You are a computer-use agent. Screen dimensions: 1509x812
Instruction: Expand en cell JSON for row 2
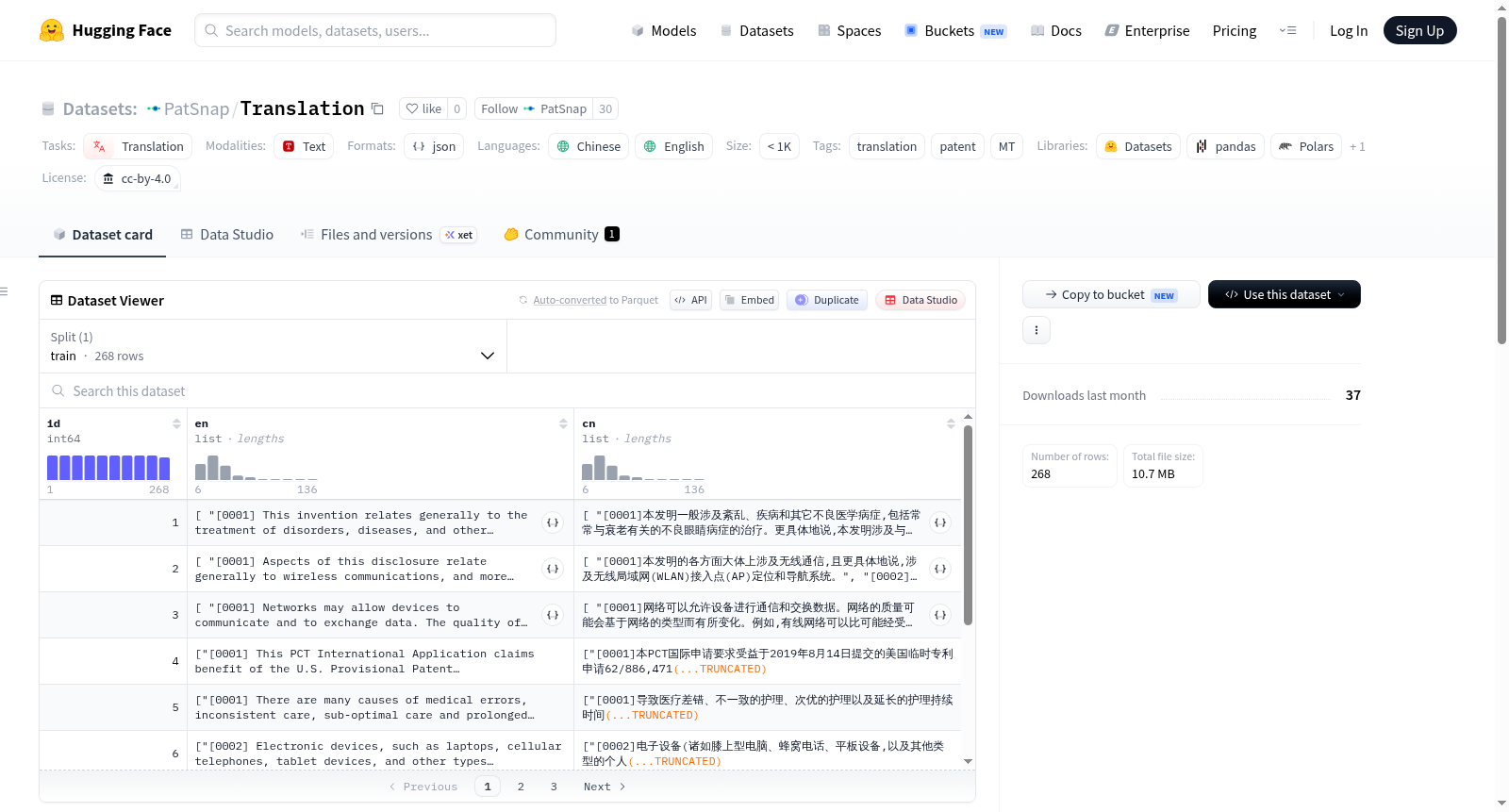pyautogui.click(x=554, y=569)
